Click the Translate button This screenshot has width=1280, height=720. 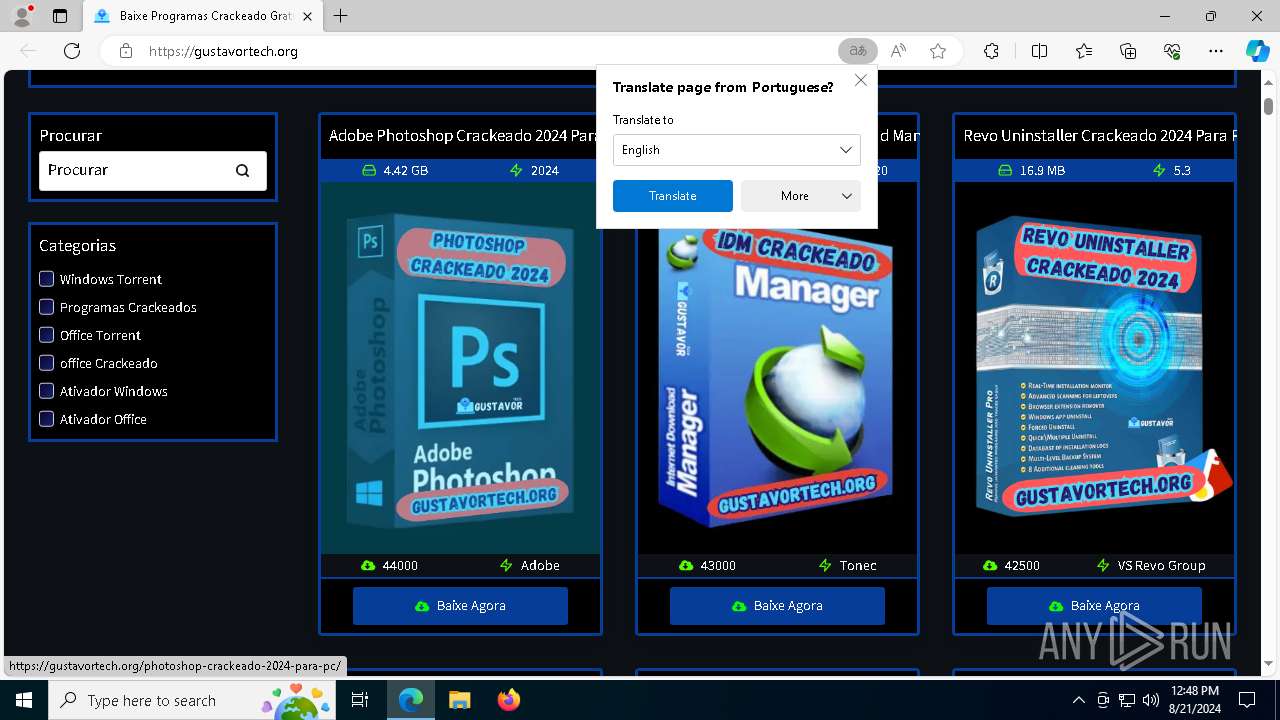pyautogui.click(x=673, y=196)
